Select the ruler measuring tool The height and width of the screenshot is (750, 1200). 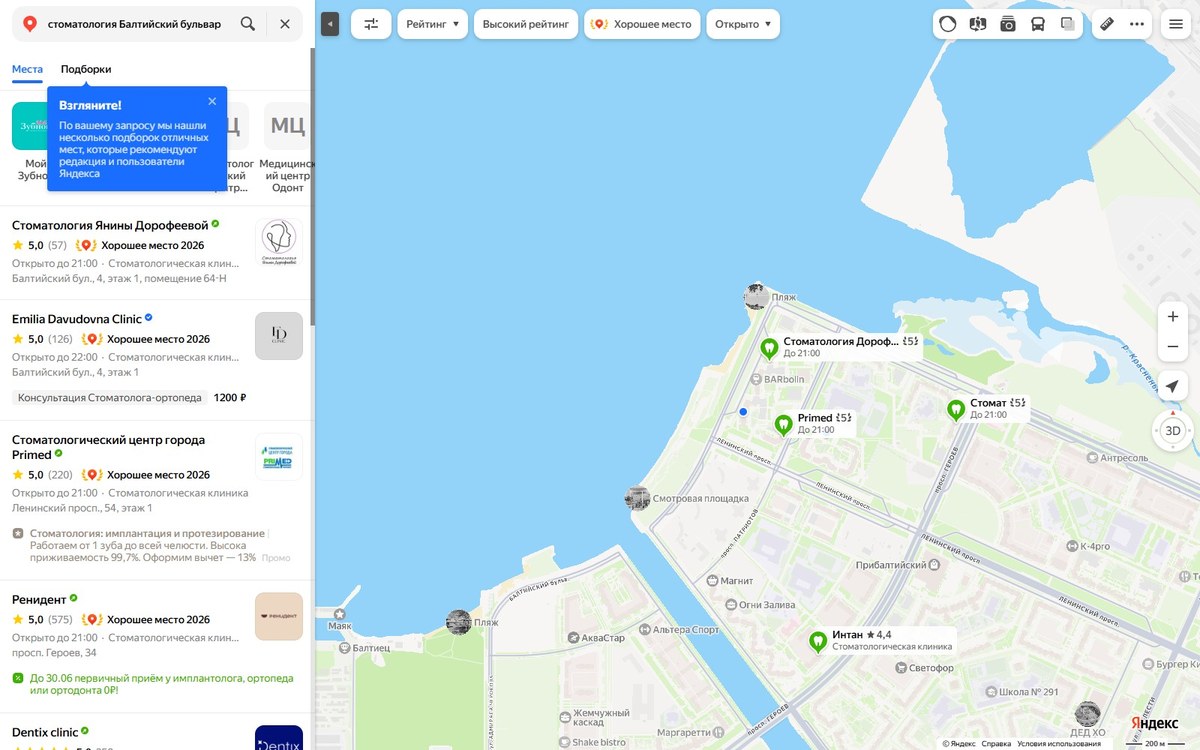point(1107,24)
